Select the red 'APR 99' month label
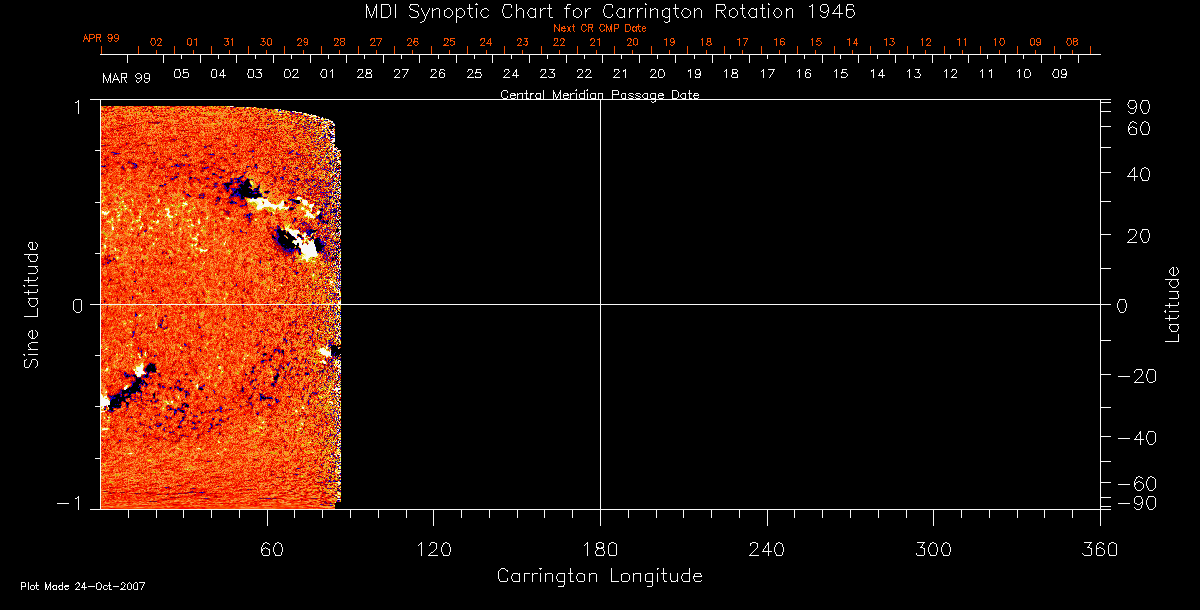The height and width of the screenshot is (610, 1200). pyautogui.click(x=101, y=38)
